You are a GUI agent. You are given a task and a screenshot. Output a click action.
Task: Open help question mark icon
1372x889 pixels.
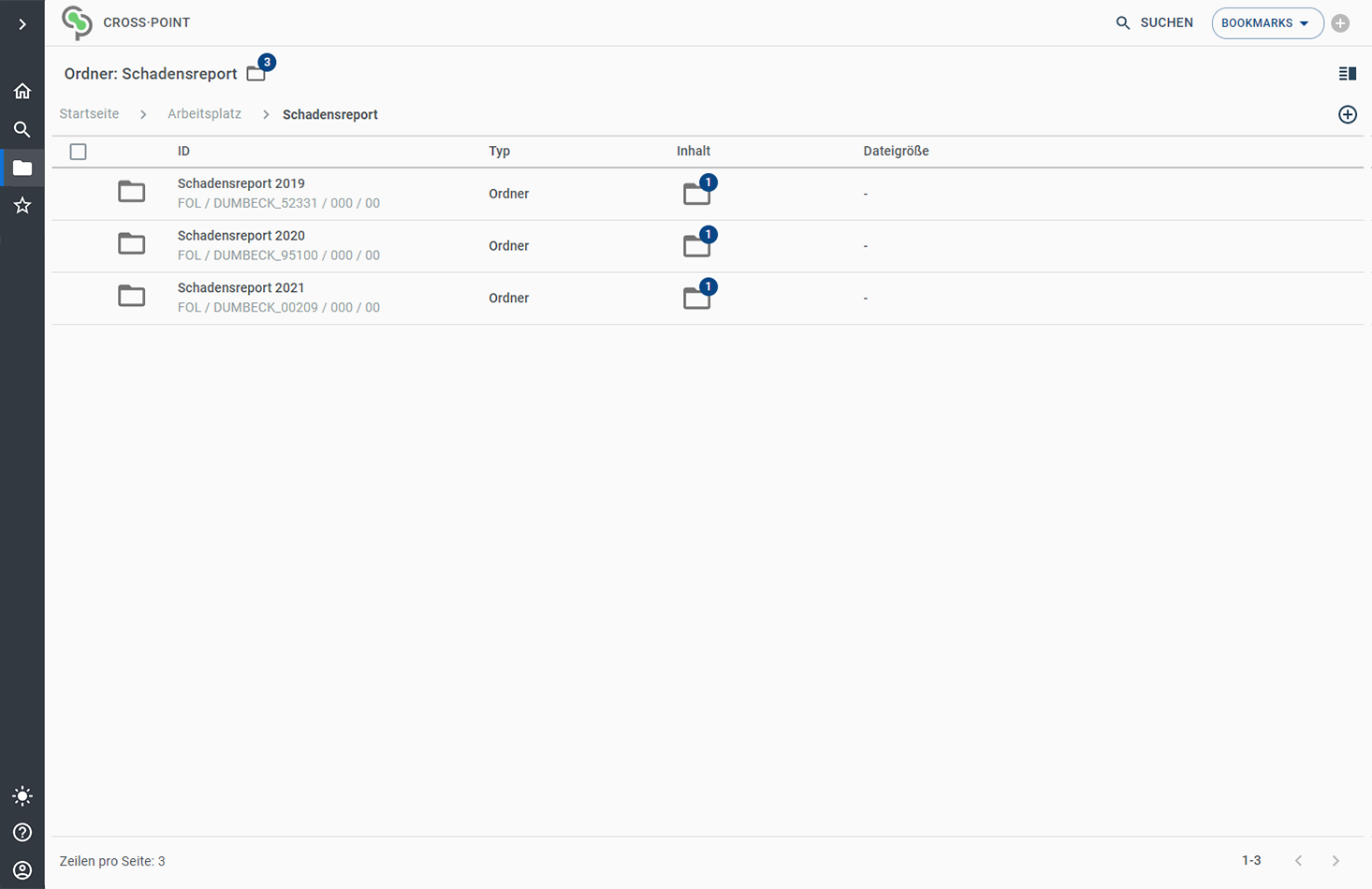(x=22, y=833)
